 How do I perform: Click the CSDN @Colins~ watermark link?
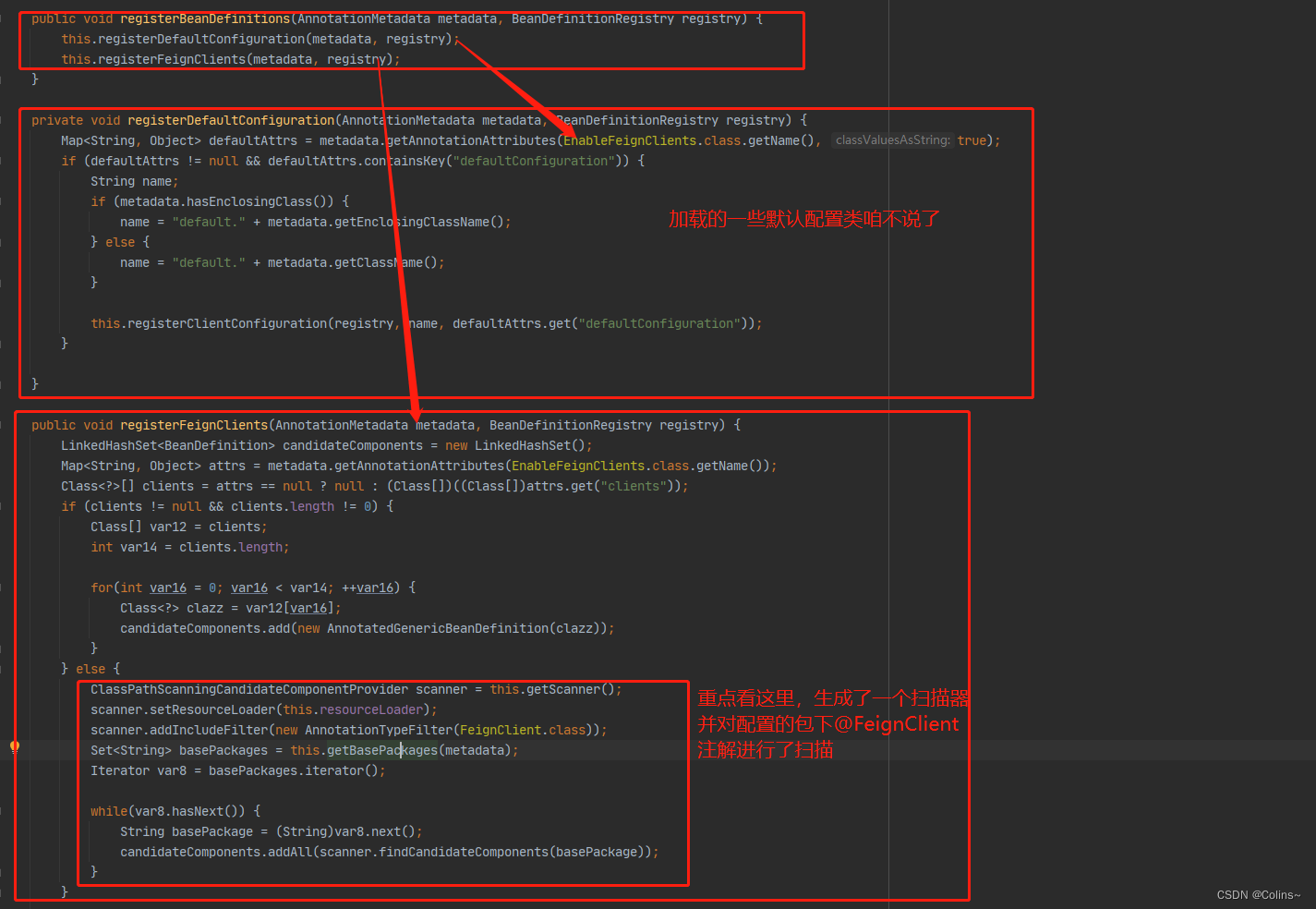pyautogui.click(x=1258, y=894)
